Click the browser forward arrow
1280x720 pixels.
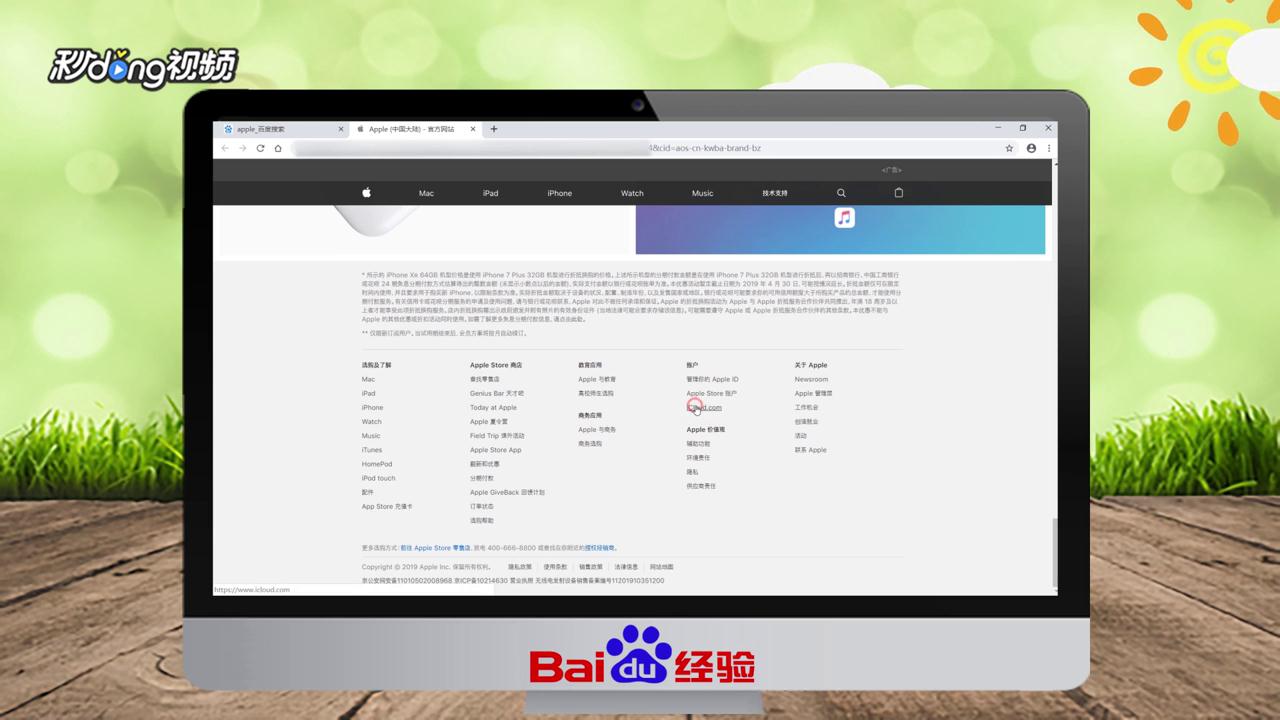242,148
